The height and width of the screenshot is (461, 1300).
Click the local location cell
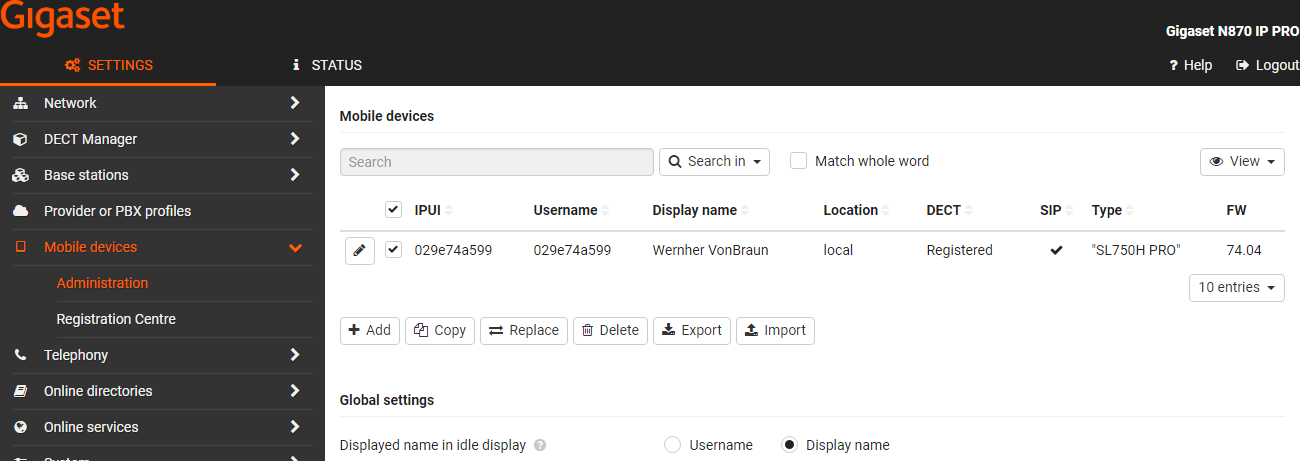pos(838,250)
